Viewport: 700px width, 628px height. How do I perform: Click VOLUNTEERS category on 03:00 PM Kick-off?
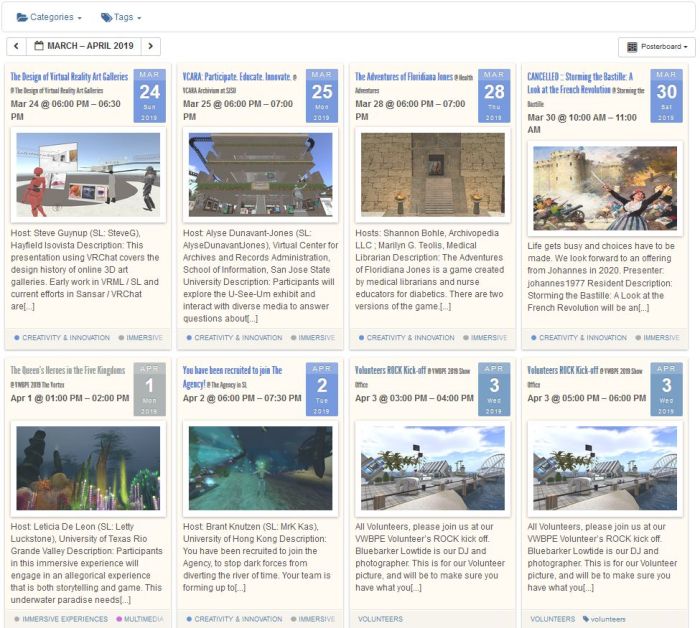tap(379, 619)
